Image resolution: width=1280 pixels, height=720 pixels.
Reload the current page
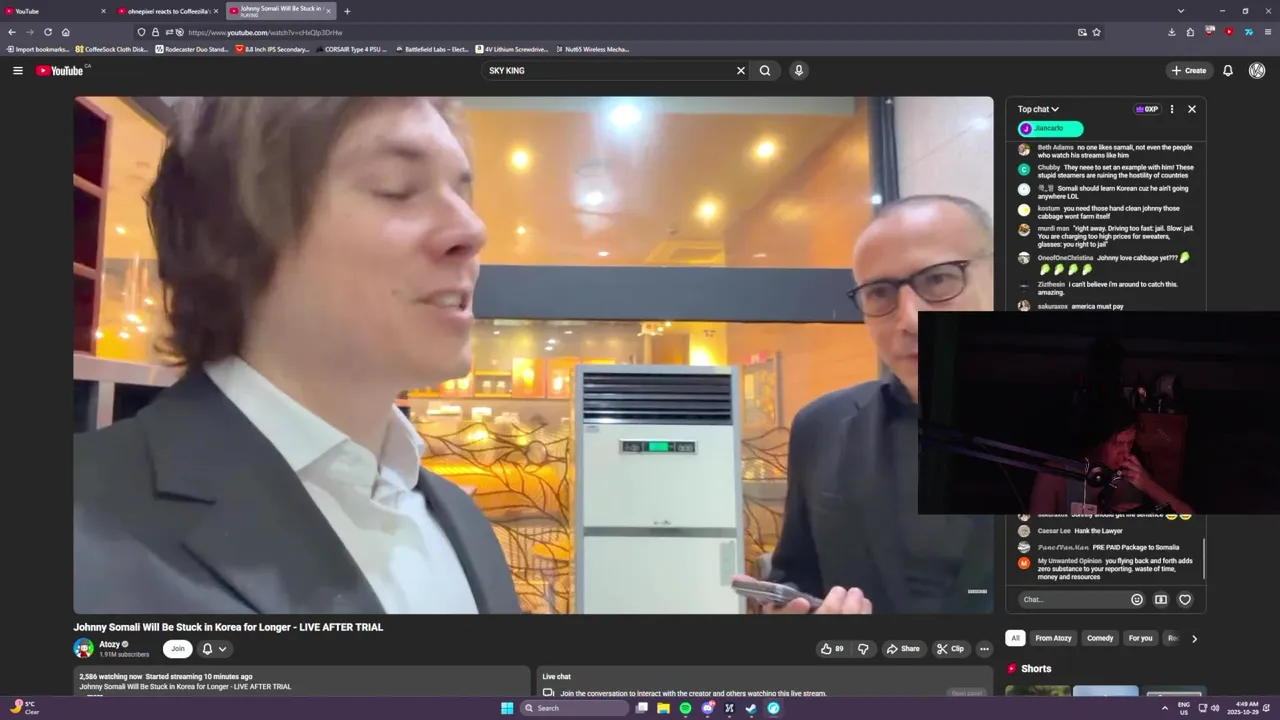tap(47, 32)
